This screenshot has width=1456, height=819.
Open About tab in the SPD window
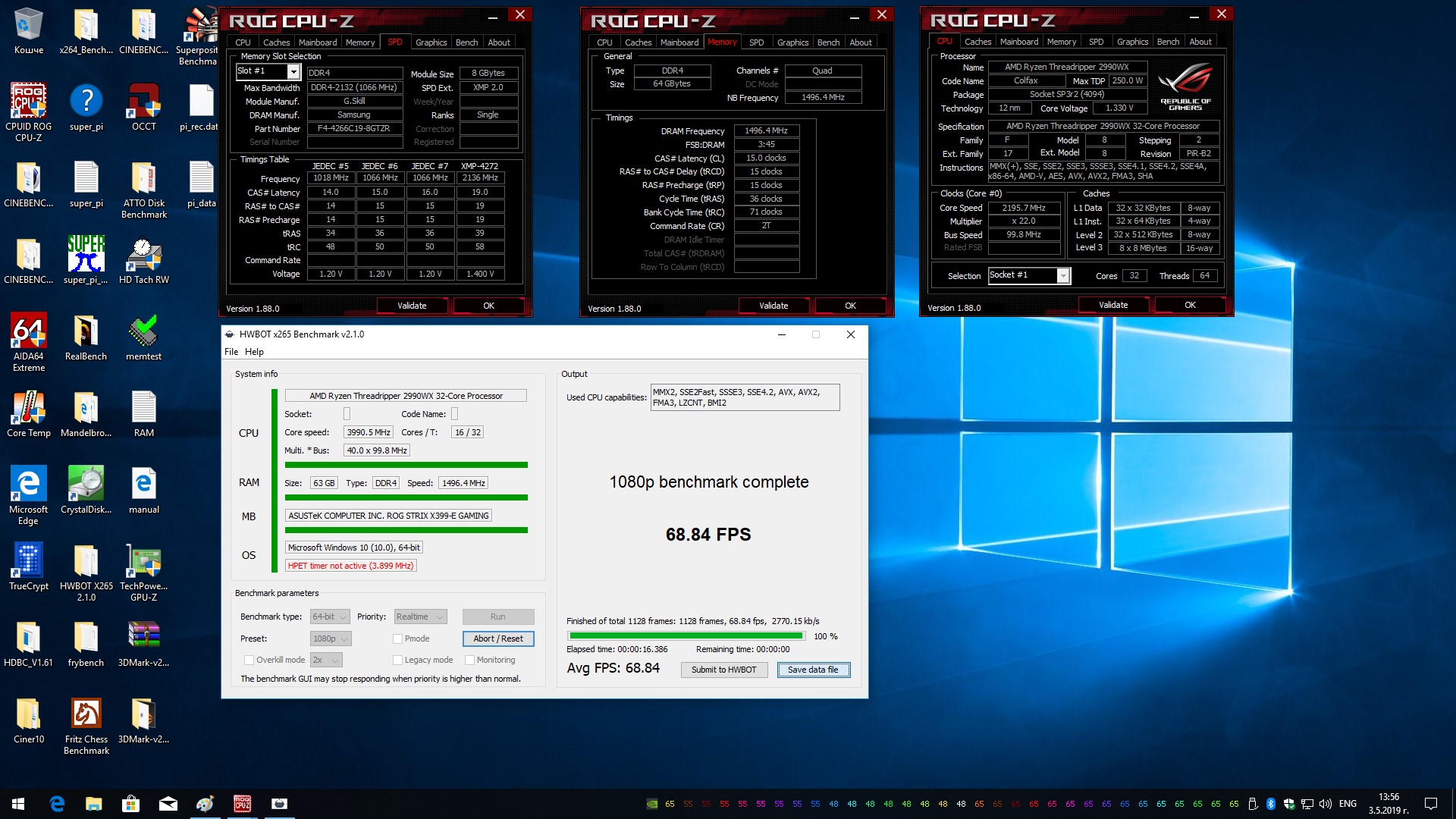click(x=499, y=42)
